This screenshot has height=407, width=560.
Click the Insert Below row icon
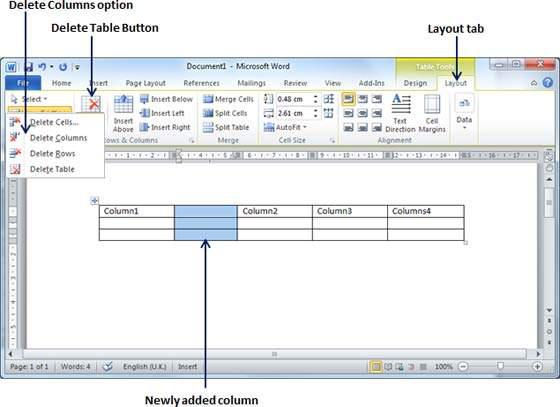click(x=144, y=99)
